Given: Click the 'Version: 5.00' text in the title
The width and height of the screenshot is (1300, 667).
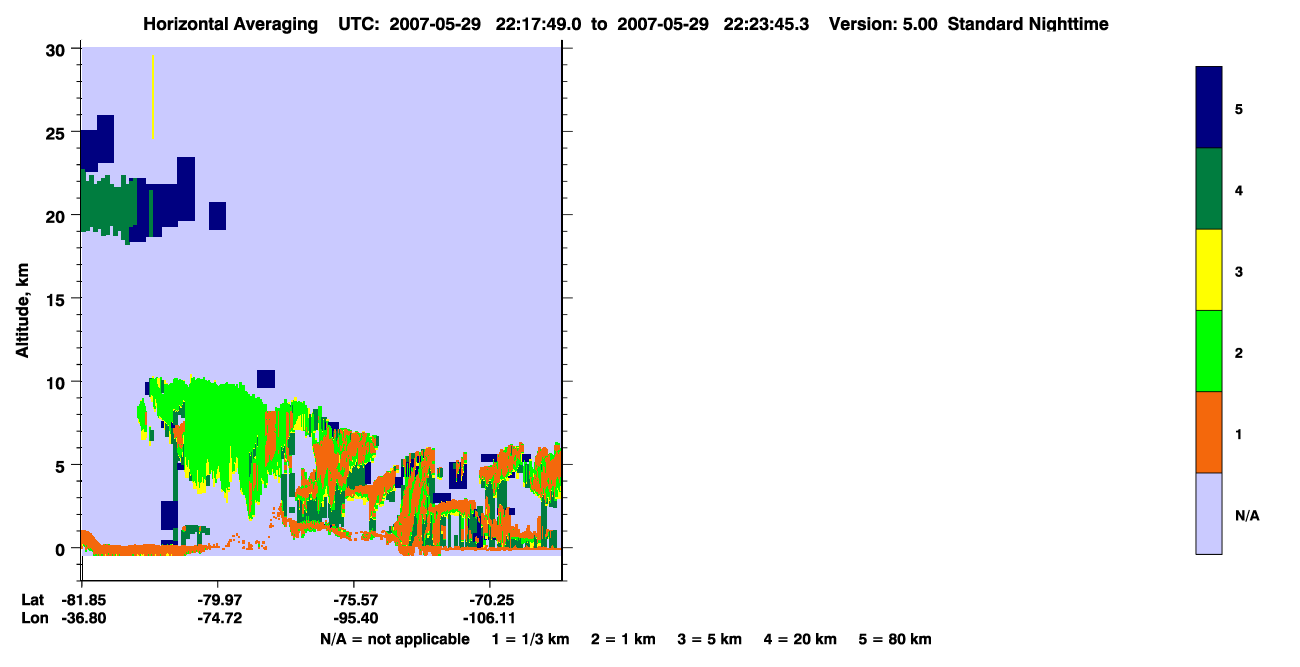Looking at the screenshot, I should click(883, 24).
